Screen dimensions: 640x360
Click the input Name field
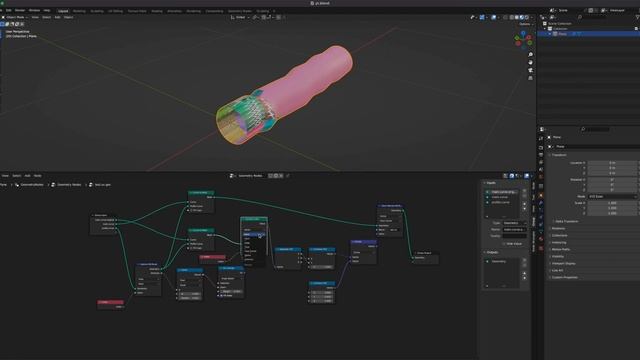point(514,230)
